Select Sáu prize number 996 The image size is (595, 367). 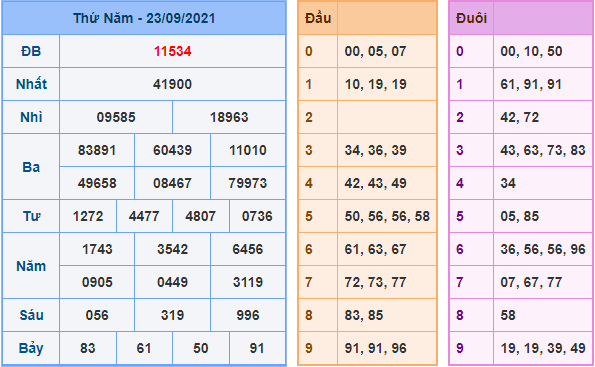click(248, 315)
